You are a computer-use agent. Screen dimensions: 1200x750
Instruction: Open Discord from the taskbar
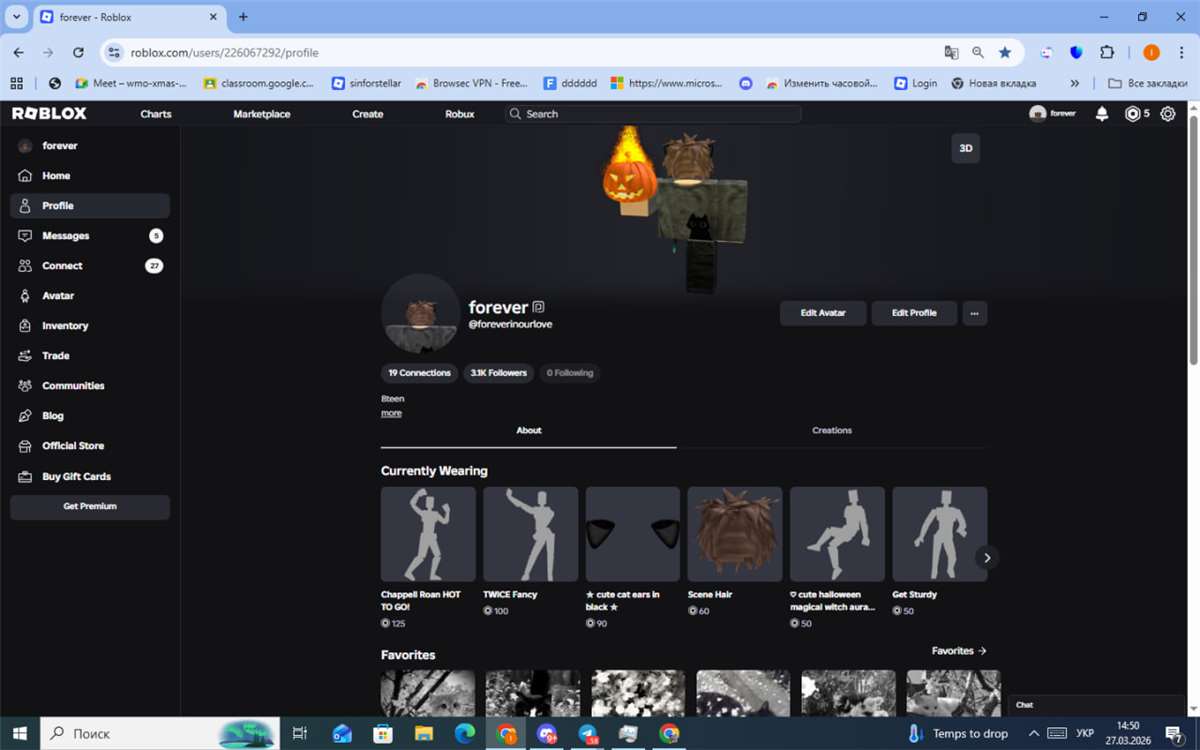click(546, 733)
